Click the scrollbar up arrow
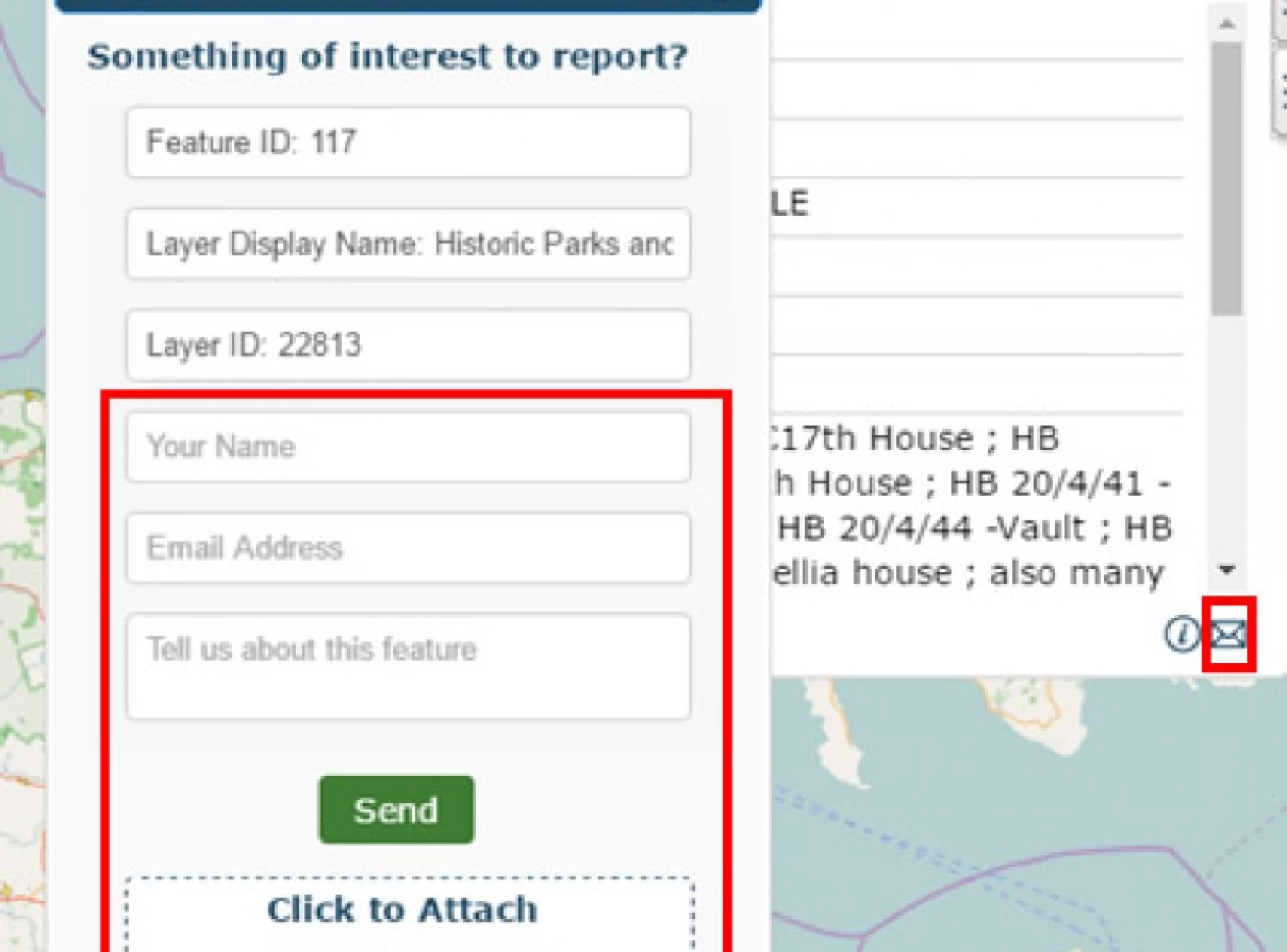This screenshot has width=1287, height=952. point(1226,25)
